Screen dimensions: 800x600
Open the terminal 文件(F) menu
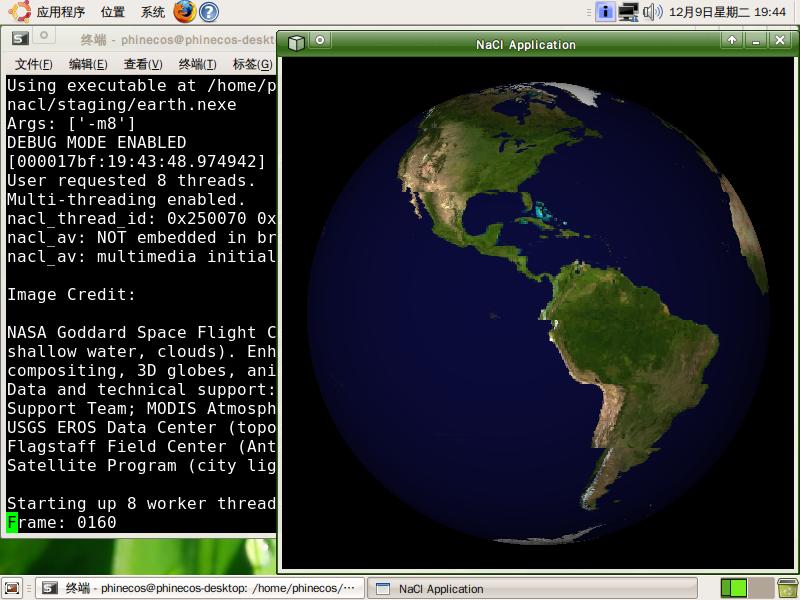point(34,64)
